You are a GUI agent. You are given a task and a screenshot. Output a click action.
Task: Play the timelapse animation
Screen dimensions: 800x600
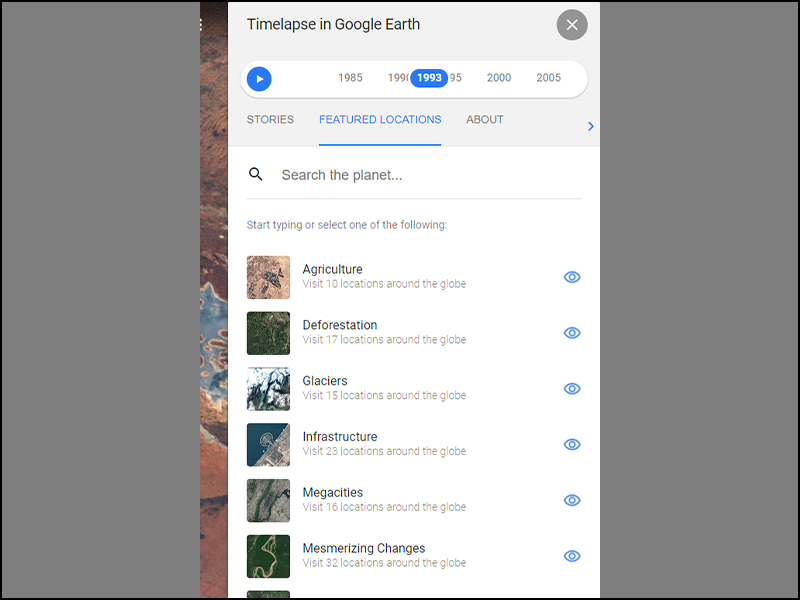259,79
